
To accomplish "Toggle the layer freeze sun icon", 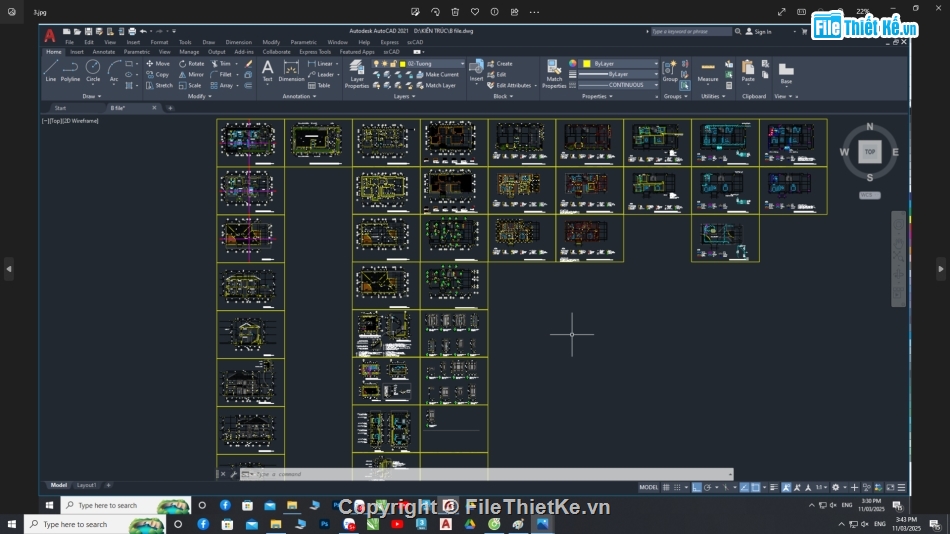I will click(x=385, y=64).
